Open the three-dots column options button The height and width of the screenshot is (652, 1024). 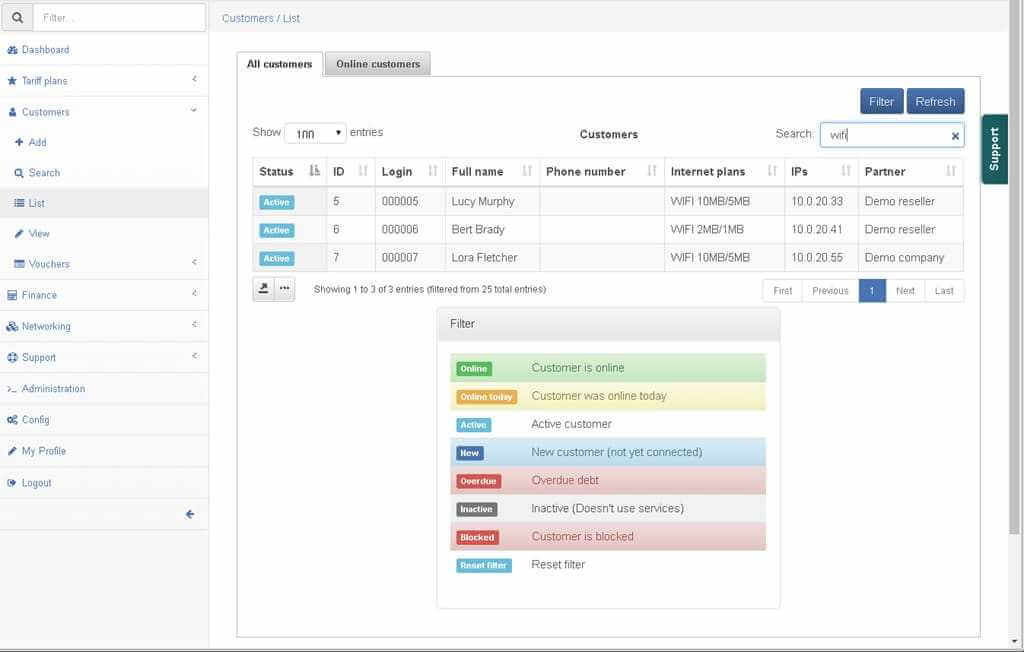(285, 289)
